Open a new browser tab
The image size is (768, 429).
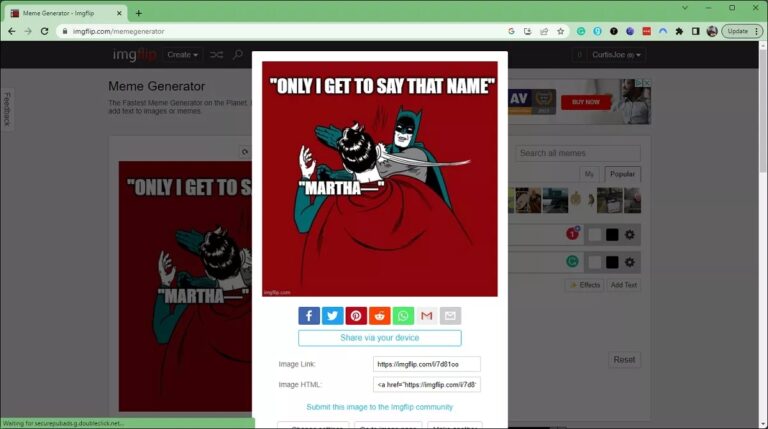pyautogui.click(x=139, y=13)
